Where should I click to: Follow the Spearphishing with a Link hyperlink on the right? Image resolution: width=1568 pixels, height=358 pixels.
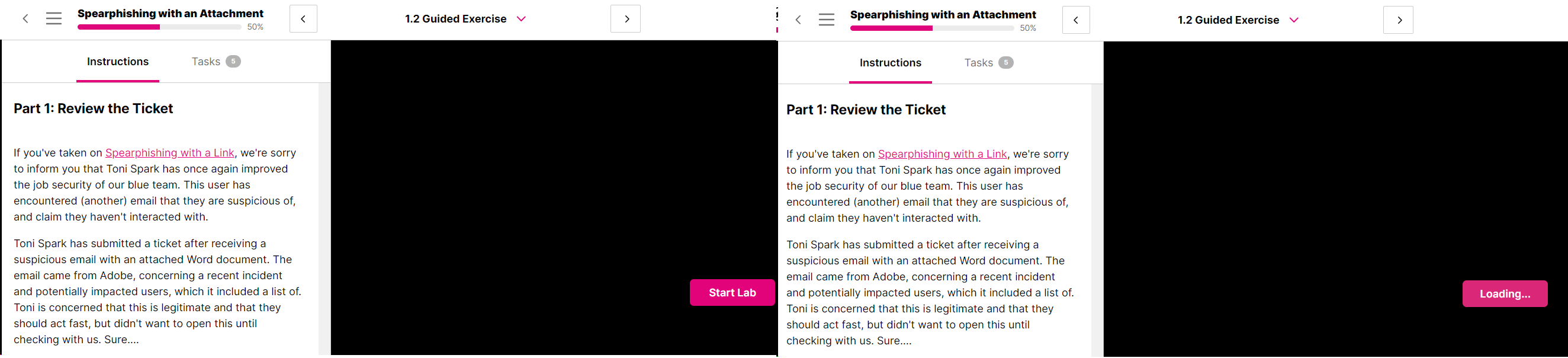point(942,154)
